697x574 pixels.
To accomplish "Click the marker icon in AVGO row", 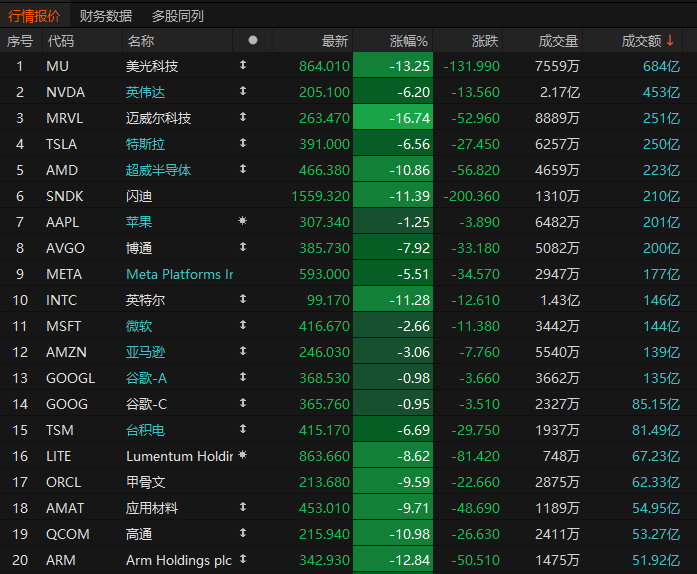I will coord(243,247).
